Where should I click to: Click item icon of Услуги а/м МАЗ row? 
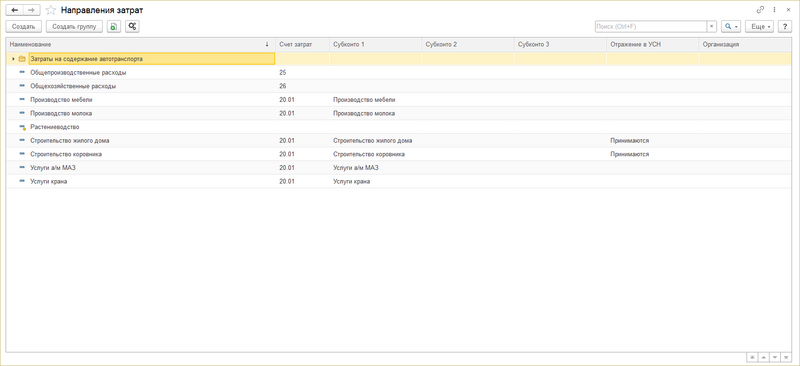pos(22,167)
